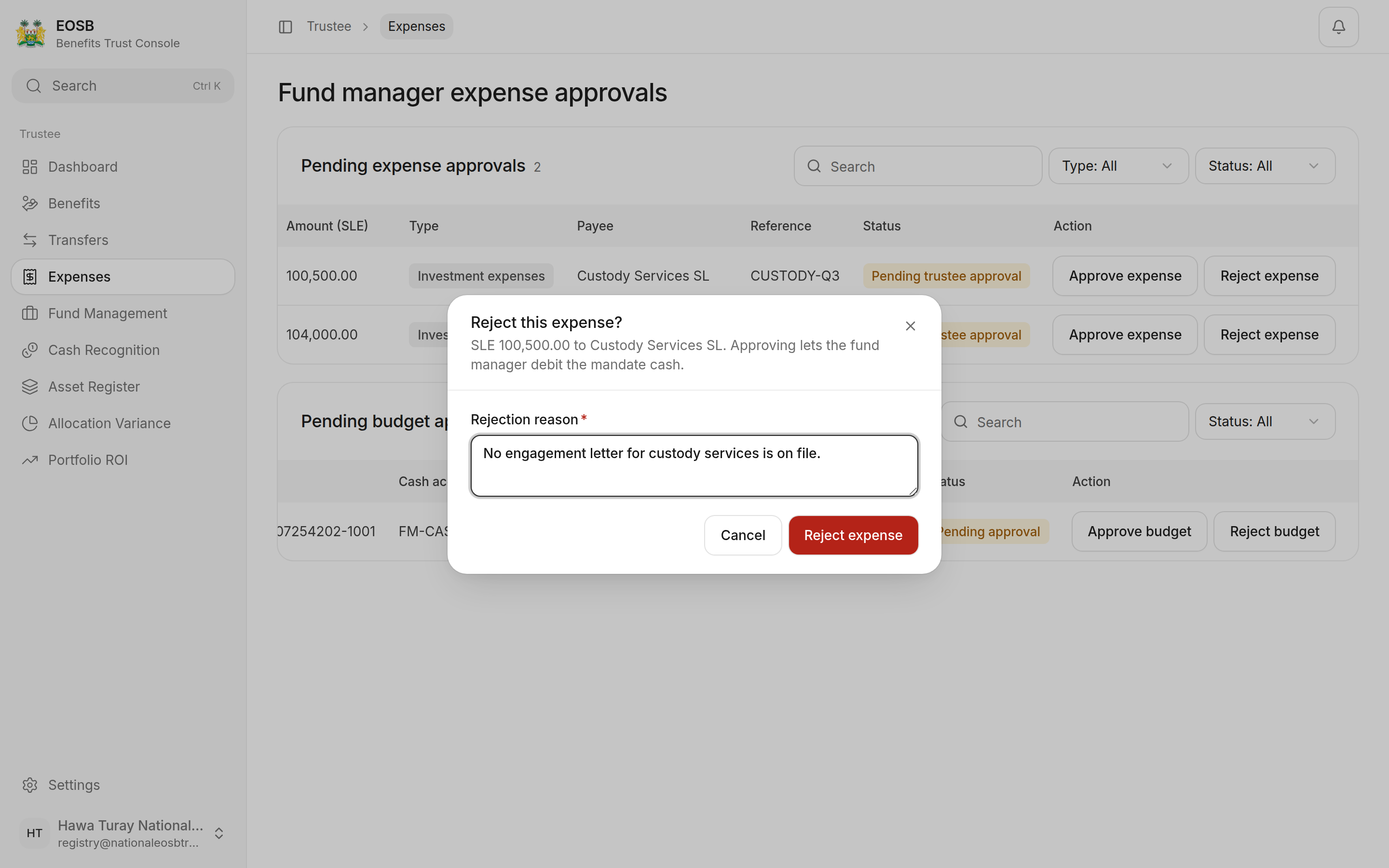Open Settings from the sidebar

[x=123, y=785]
